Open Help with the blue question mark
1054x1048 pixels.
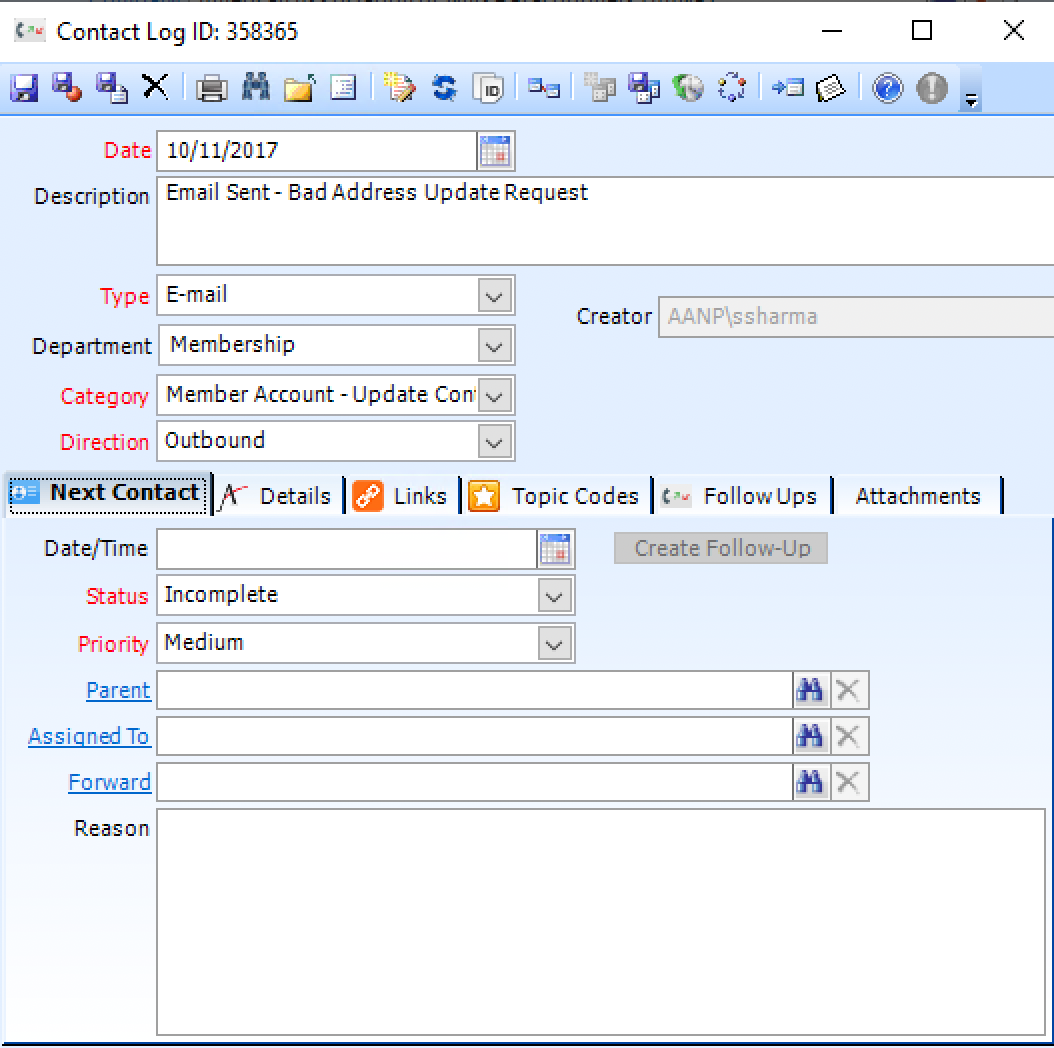886,88
